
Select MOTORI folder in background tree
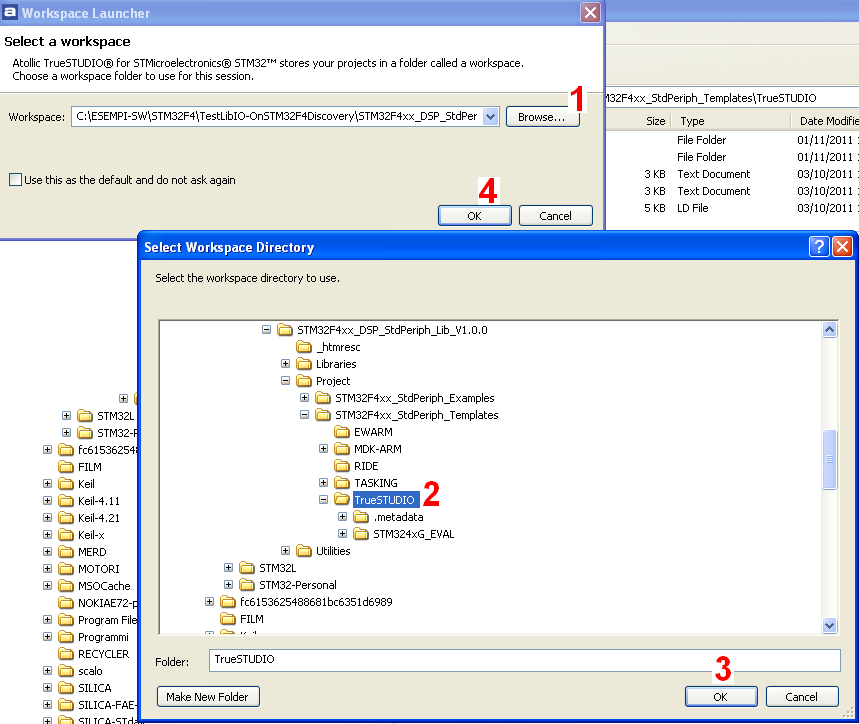click(99, 568)
